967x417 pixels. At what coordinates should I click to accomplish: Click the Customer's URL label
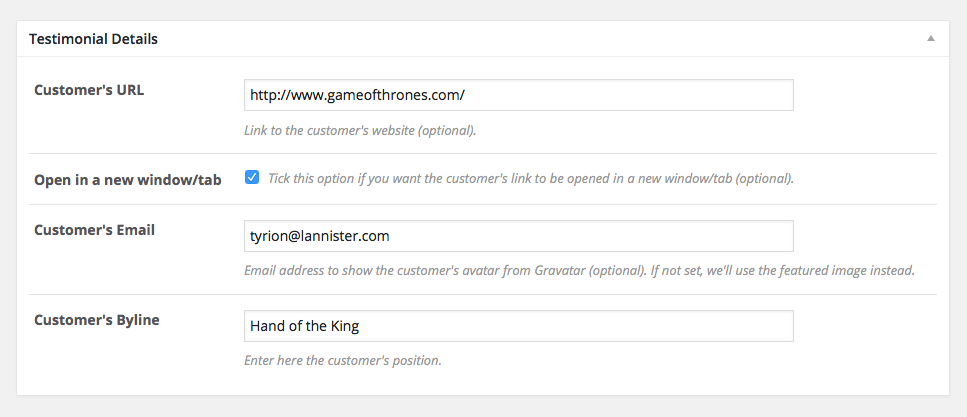point(89,90)
